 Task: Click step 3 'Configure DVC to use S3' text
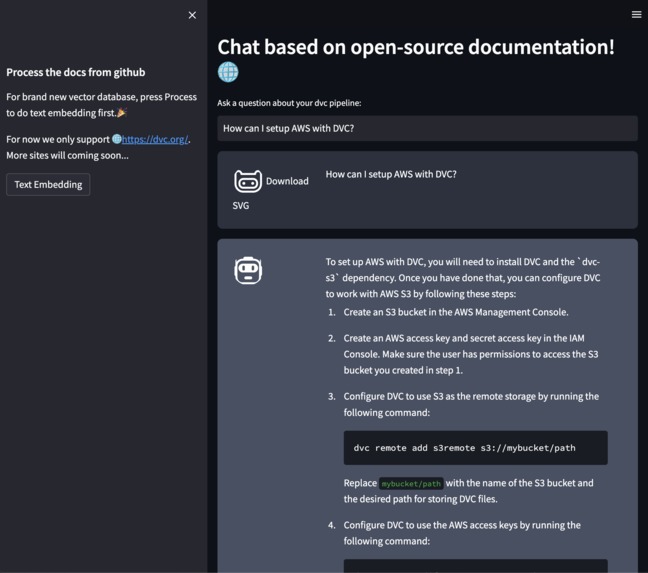click(471, 404)
